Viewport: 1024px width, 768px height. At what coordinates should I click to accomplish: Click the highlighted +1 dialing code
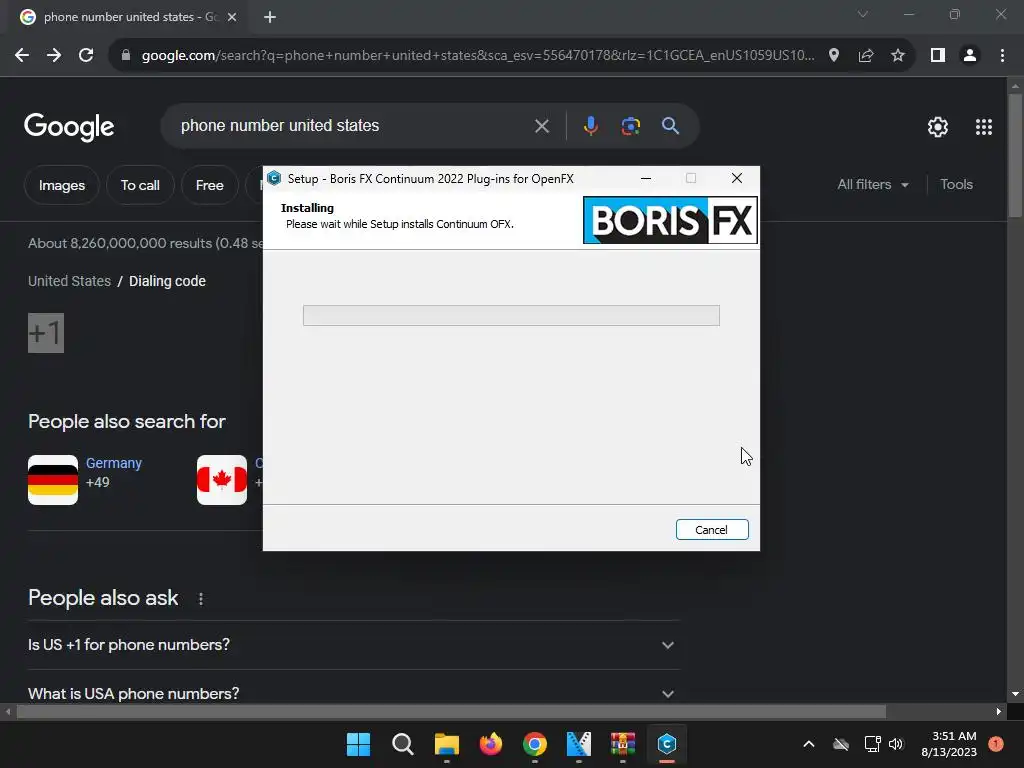point(46,333)
